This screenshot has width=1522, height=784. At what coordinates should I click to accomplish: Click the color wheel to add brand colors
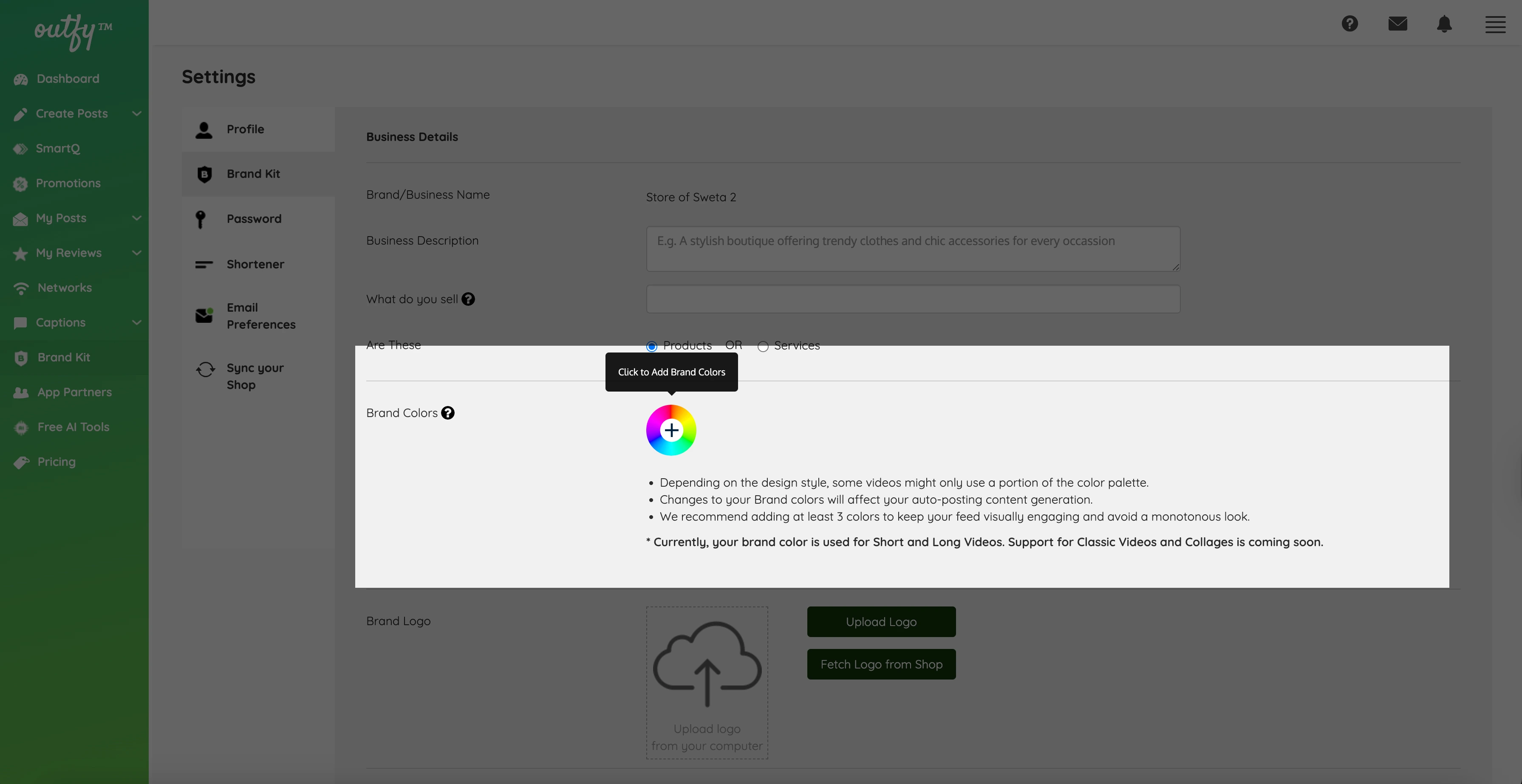coord(671,430)
